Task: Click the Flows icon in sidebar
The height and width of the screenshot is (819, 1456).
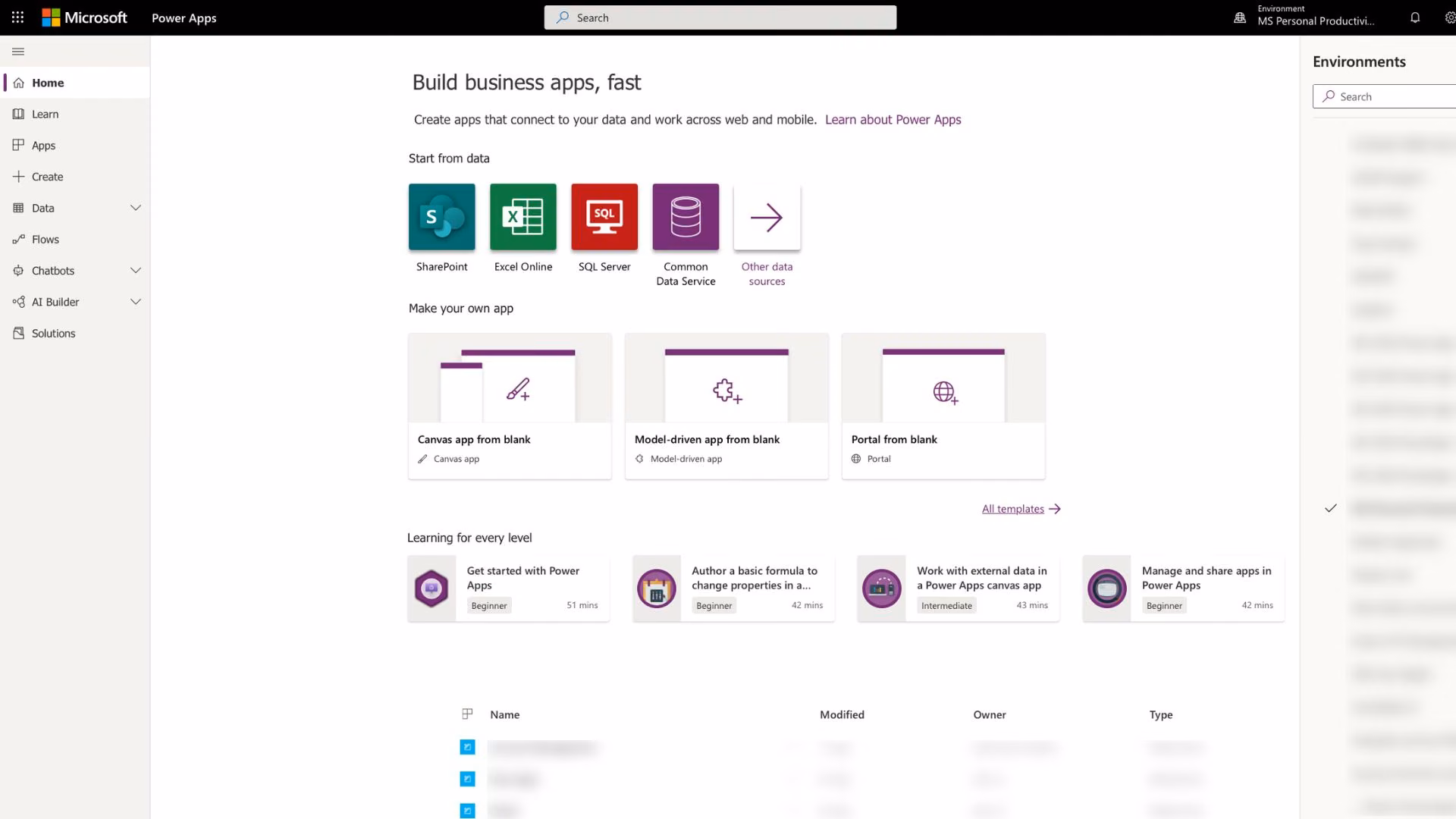Action: [18, 239]
